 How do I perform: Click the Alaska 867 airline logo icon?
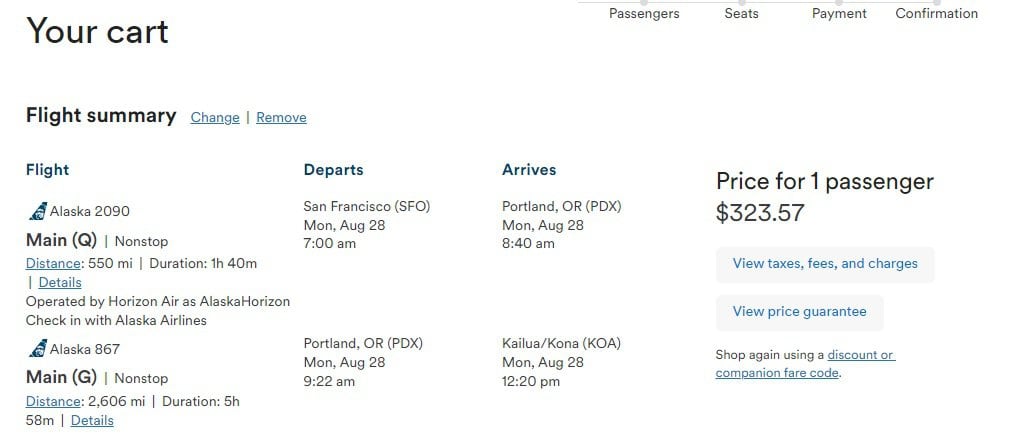[38, 349]
